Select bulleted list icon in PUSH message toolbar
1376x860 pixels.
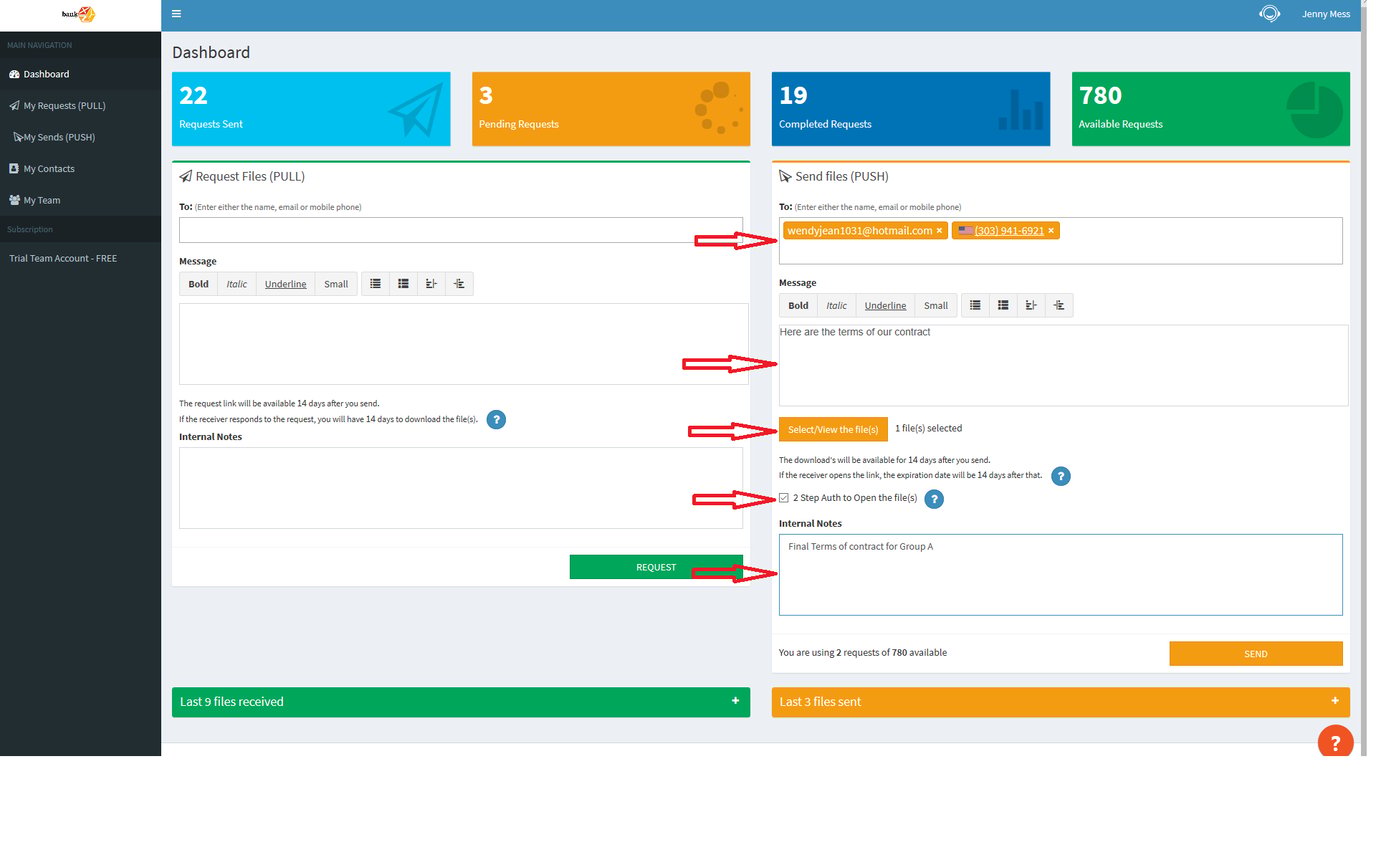pyautogui.click(x=975, y=305)
